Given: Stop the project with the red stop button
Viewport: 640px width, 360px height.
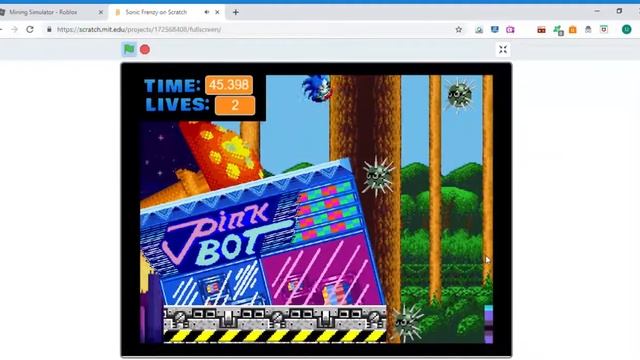Looking at the screenshot, I should 145,49.
